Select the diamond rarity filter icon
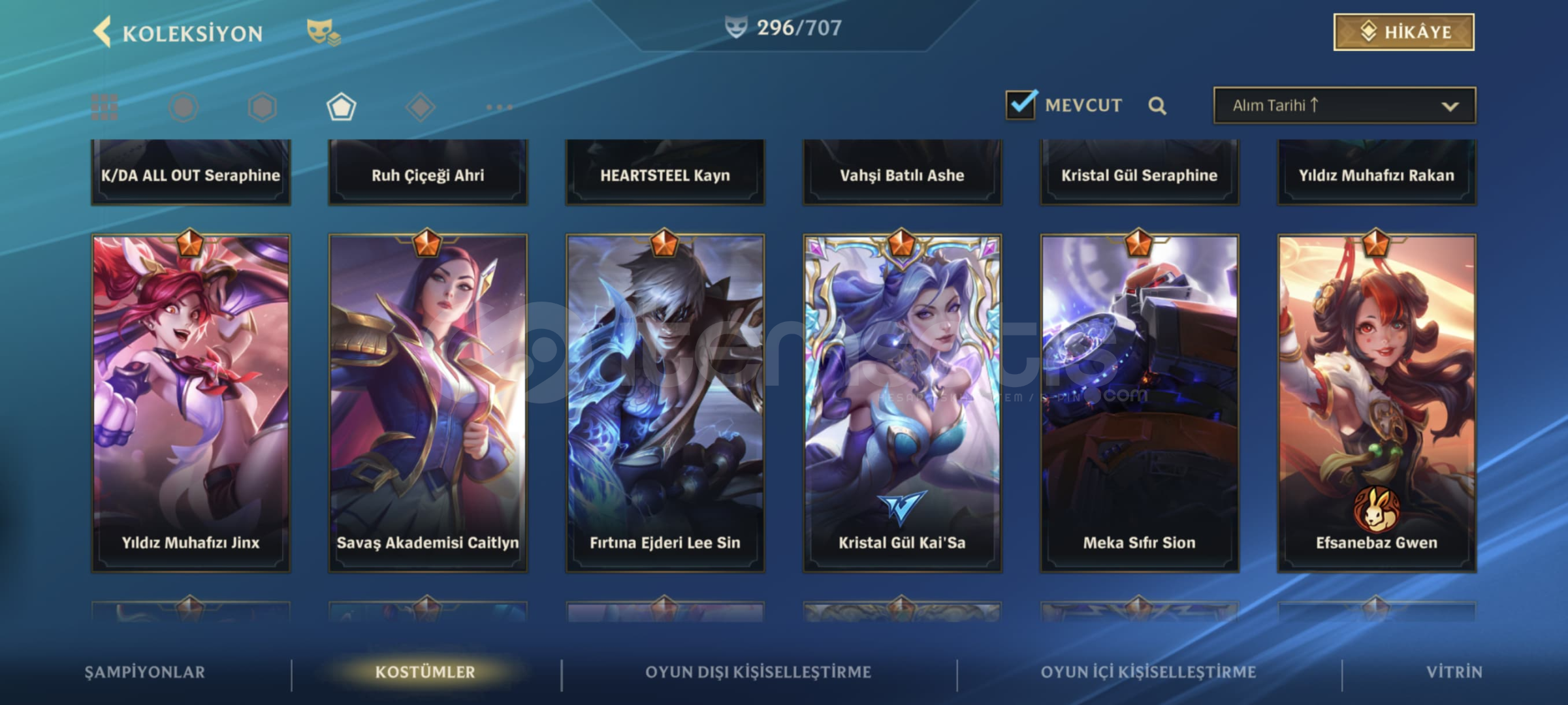 [x=420, y=107]
